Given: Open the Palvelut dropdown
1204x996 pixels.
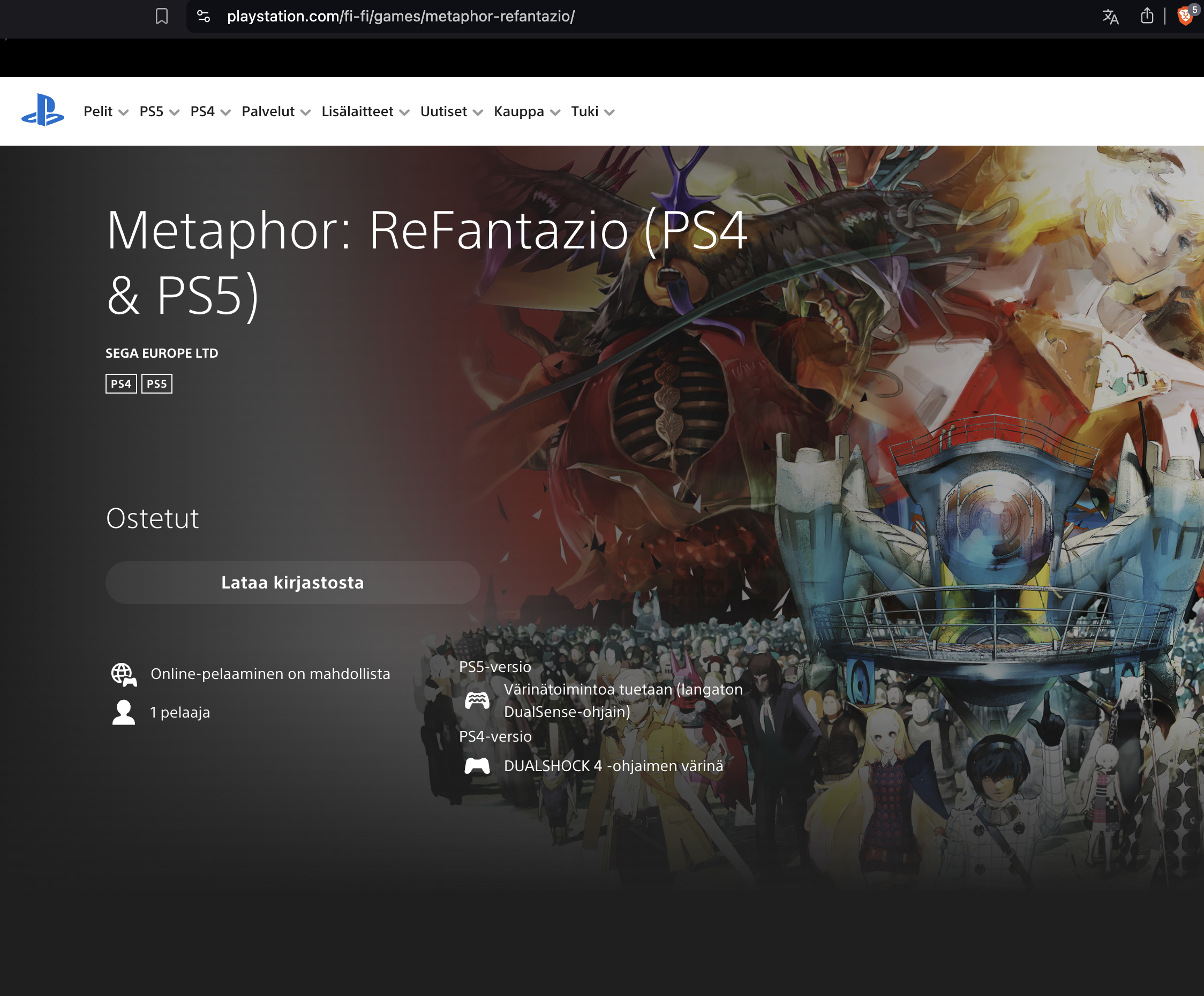Looking at the screenshot, I should pyautogui.click(x=276, y=112).
